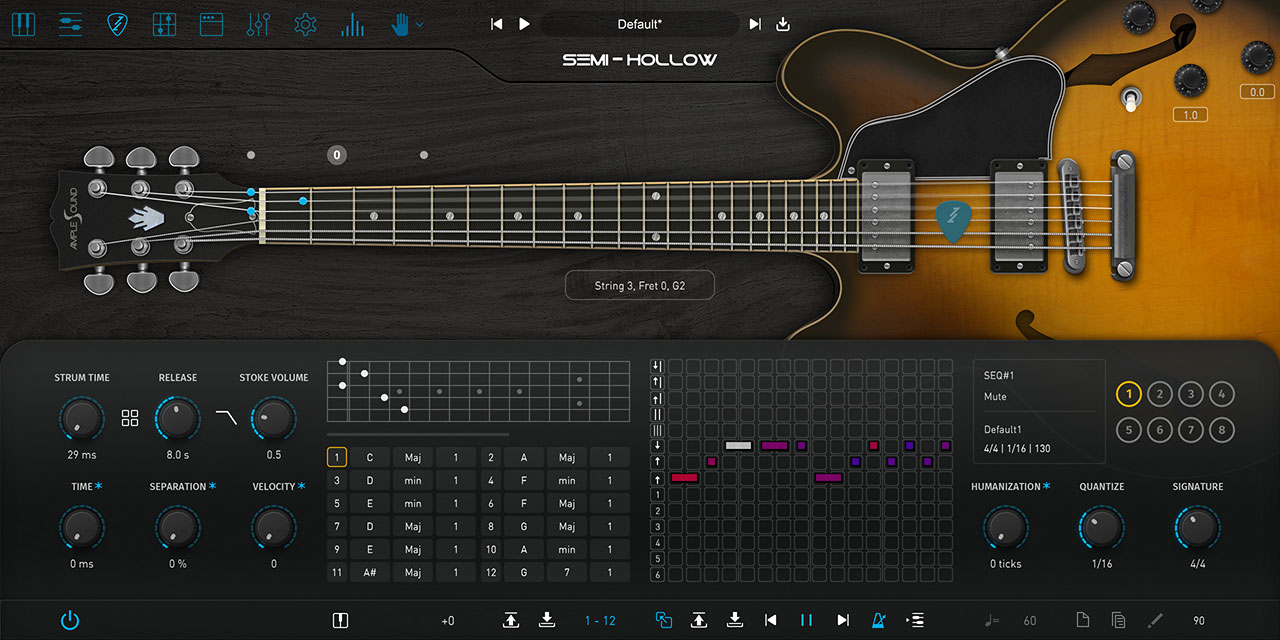Viewport: 1280px width, 640px height.
Task: Skip sequencer to the beginning
Action: [771, 621]
